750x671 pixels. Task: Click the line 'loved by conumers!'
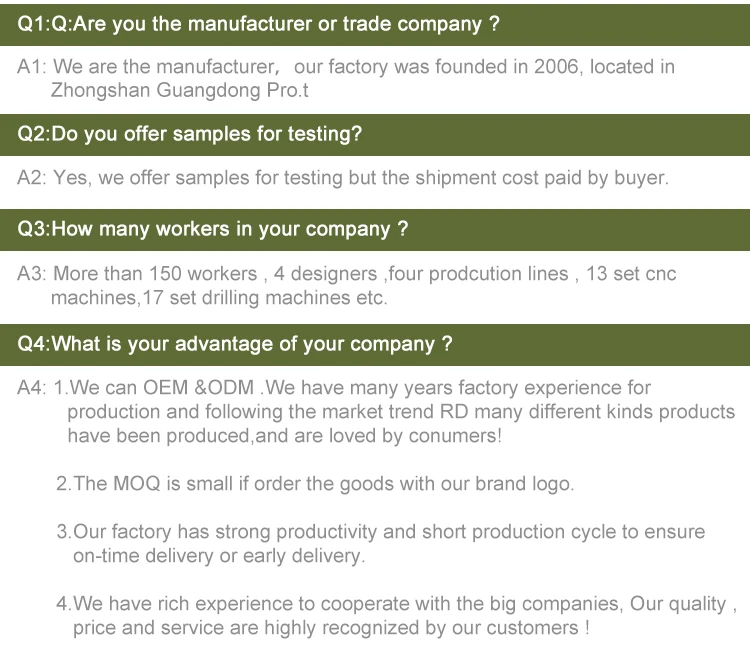(285, 436)
